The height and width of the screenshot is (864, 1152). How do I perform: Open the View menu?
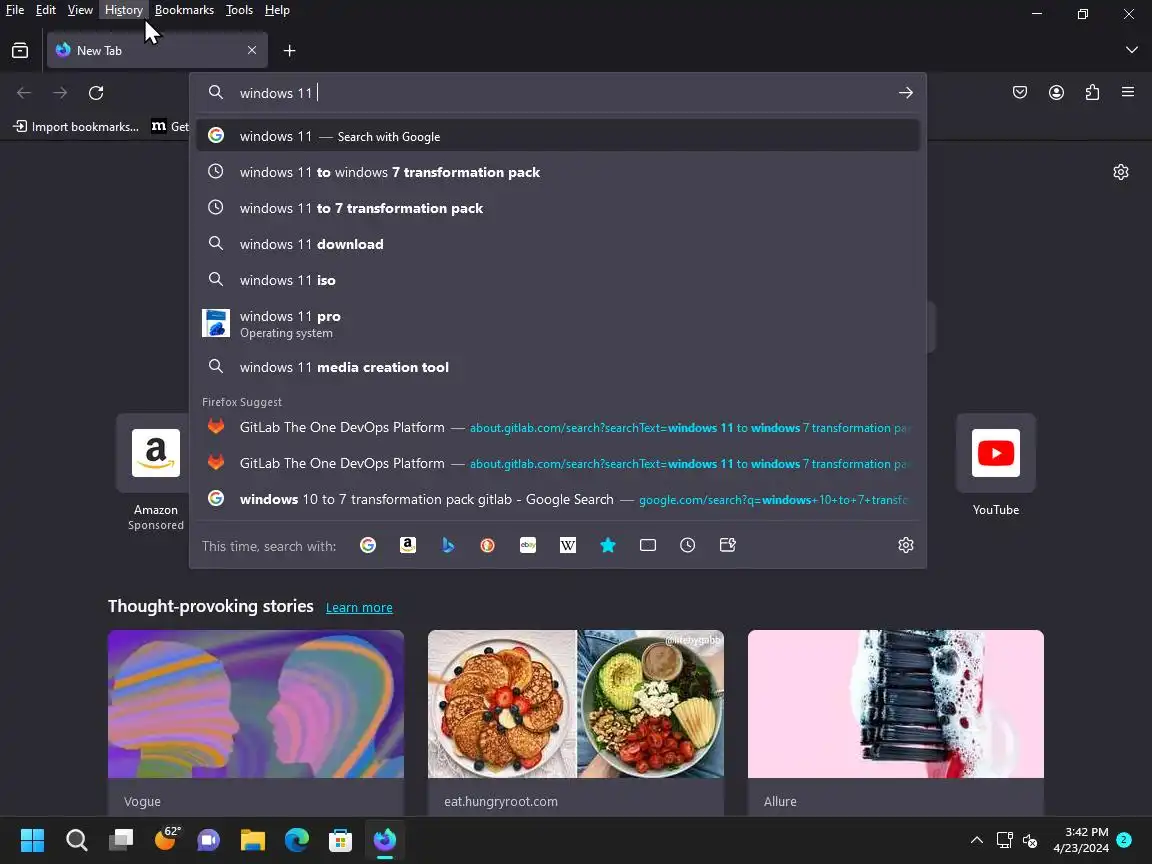tap(80, 10)
